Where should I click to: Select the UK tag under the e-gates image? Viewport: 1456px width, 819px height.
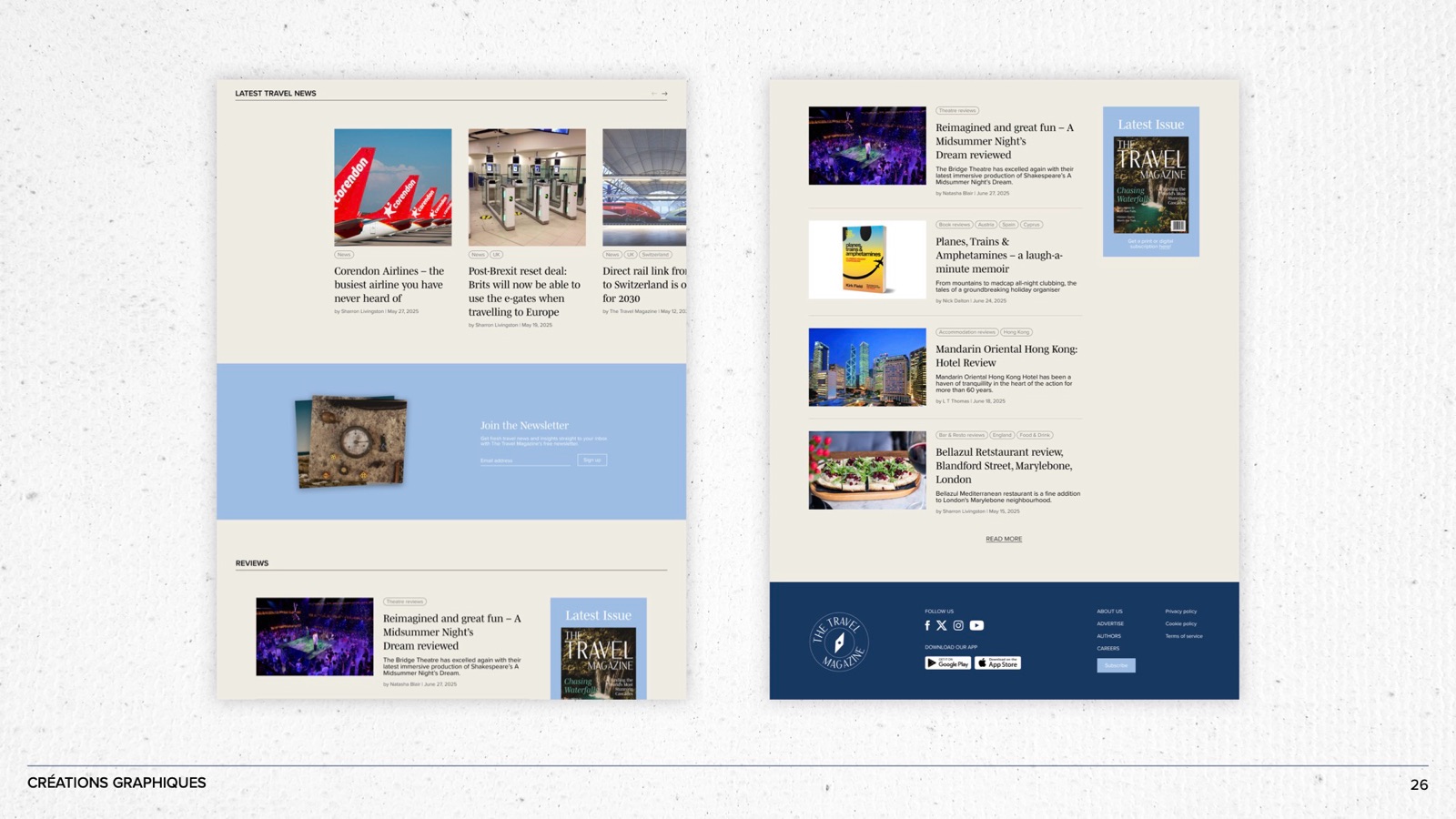[497, 255]
